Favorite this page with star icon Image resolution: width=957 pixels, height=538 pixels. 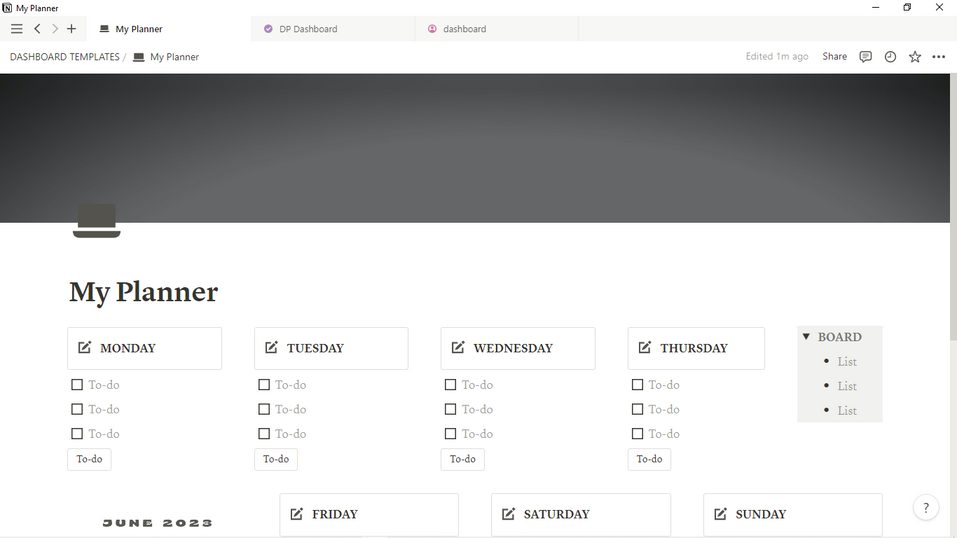[x=914, y=57]
